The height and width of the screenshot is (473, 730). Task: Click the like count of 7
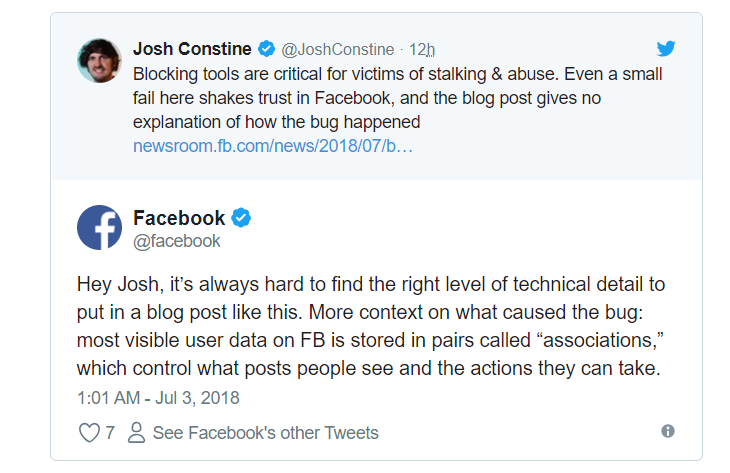click(x=110, y=432)
